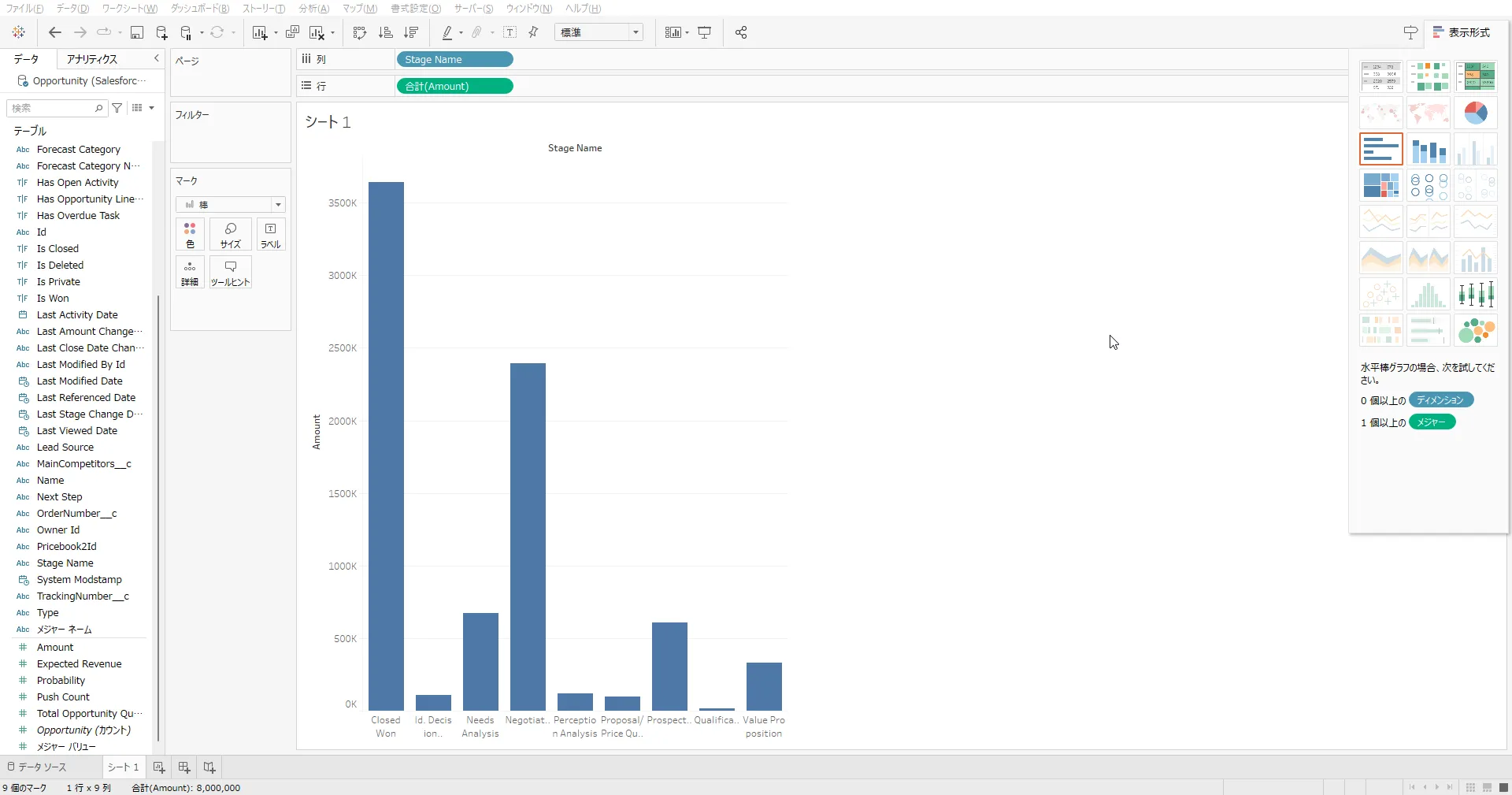Sort bars ascending using the toolbar icon
Image resolution: width=1512 pixels, height=795 pixels.
click(385, 32)
